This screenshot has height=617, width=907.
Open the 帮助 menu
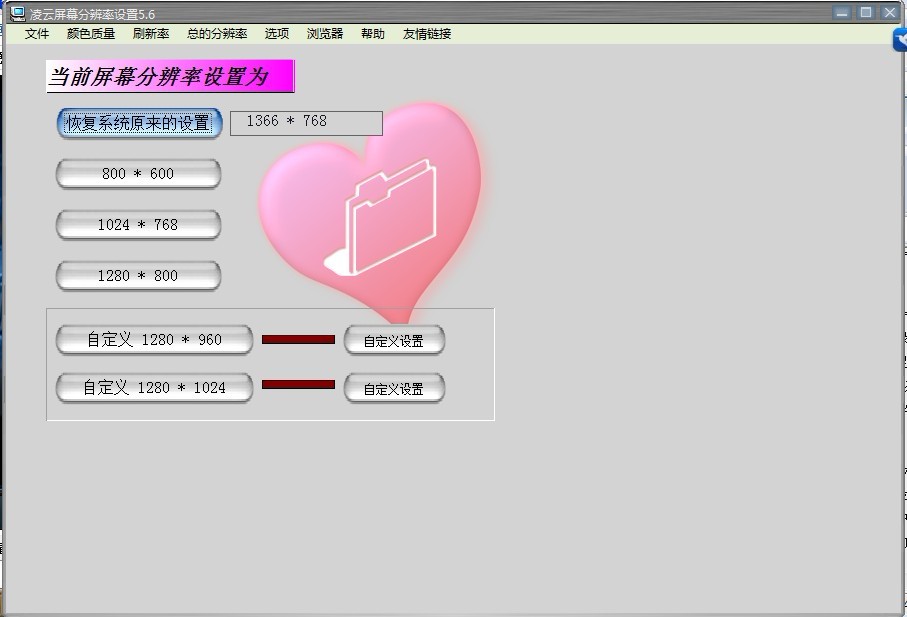373,34
